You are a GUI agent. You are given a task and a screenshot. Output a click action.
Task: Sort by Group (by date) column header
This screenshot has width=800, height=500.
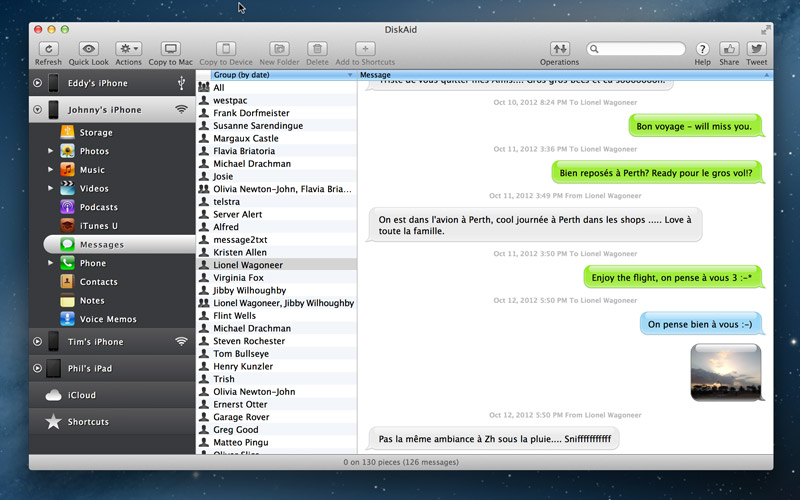point(276,75)
